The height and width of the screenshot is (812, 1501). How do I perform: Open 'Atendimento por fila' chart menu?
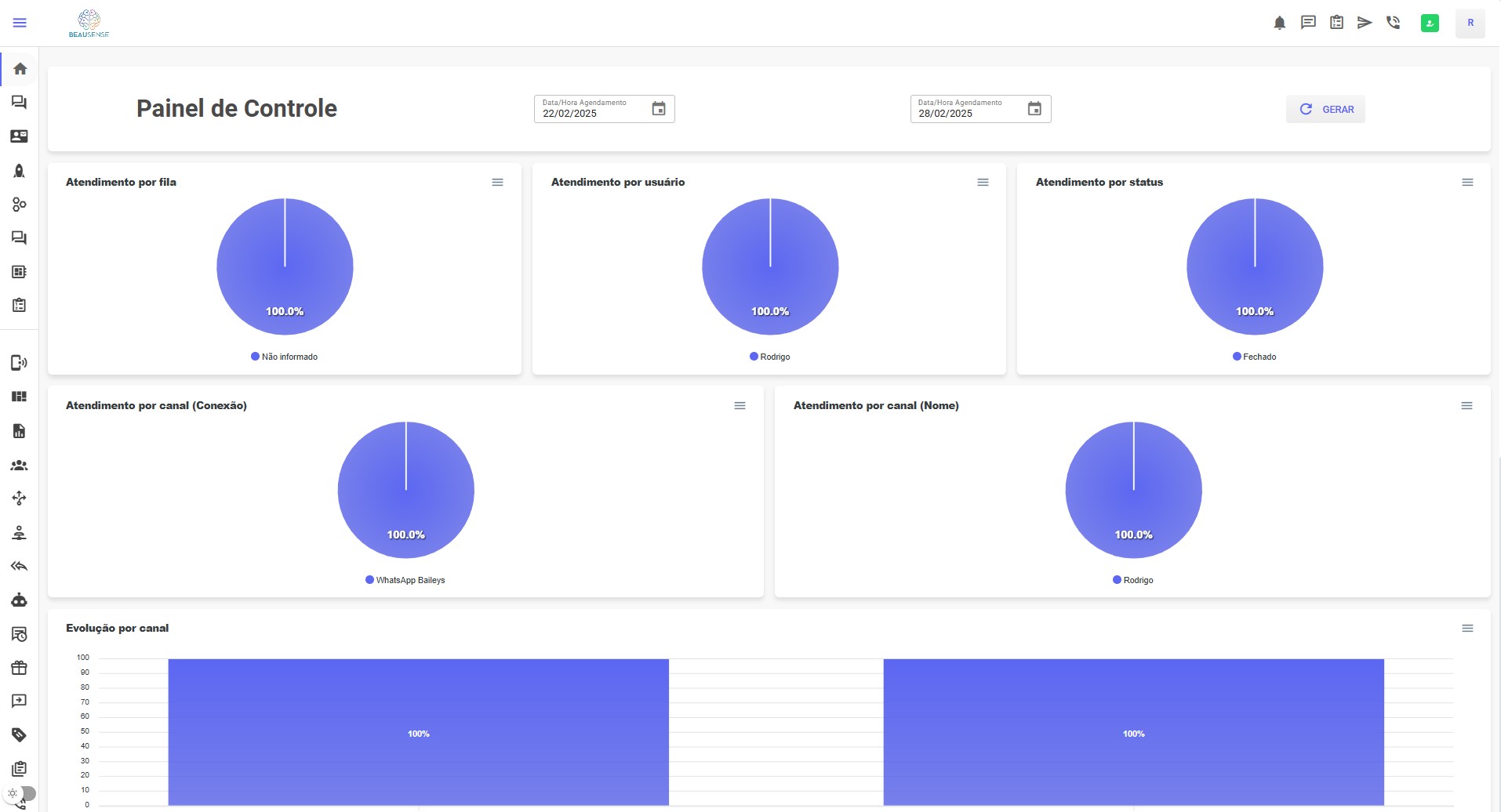(x=497, y=183)
